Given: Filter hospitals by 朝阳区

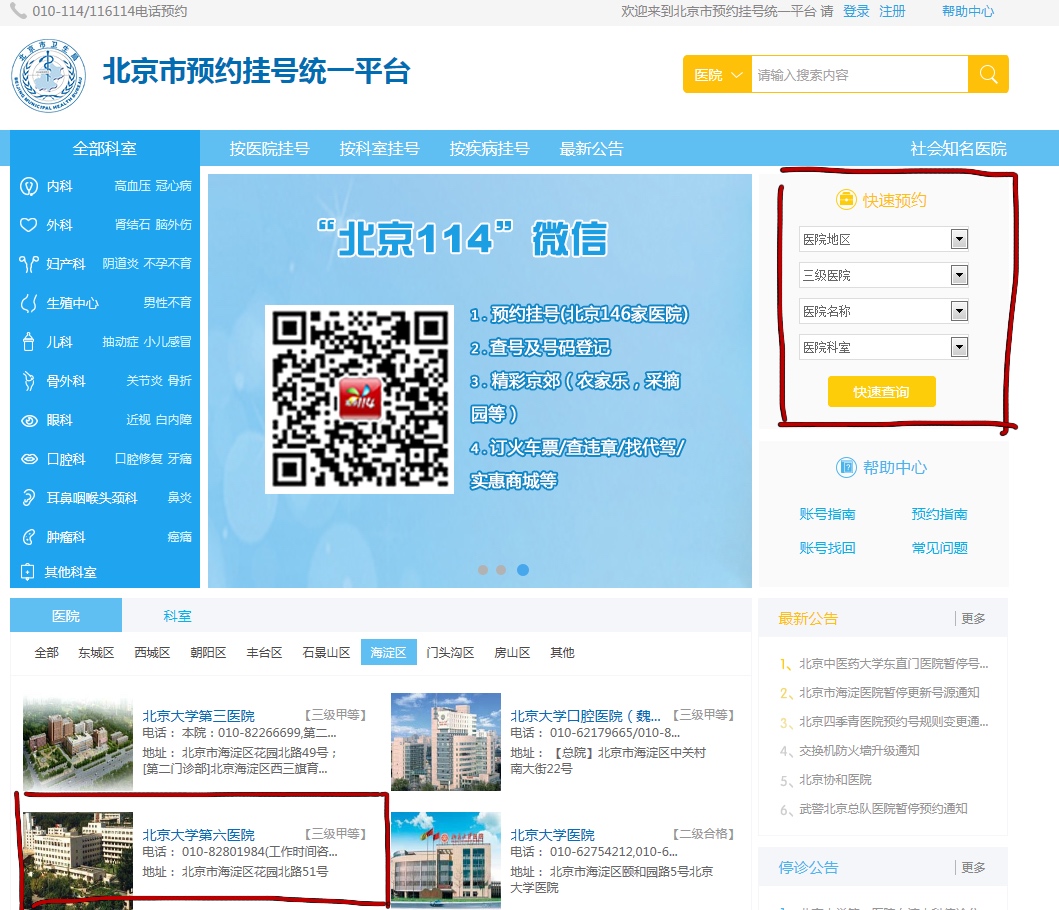Looking at the screenshot, I should [208, 653].
